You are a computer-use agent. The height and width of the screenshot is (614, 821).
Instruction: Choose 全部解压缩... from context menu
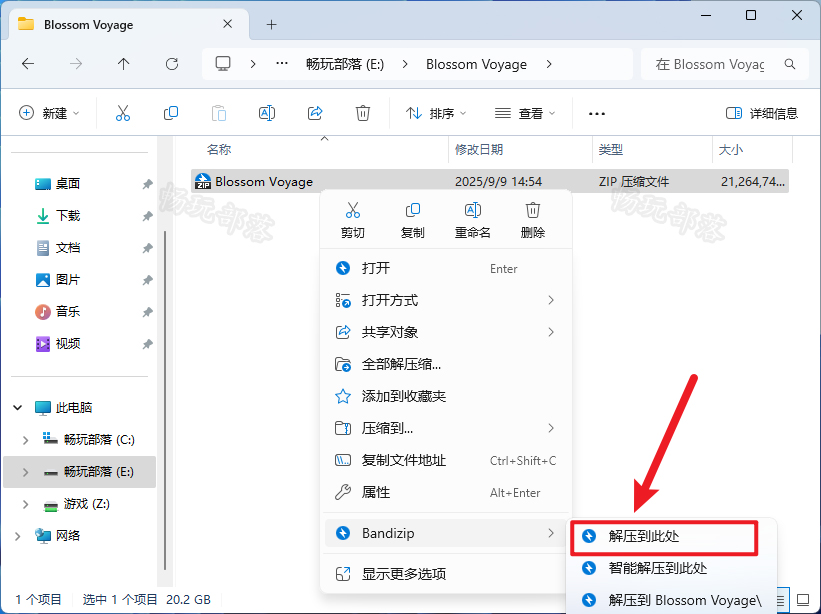[x=446, y=364]
